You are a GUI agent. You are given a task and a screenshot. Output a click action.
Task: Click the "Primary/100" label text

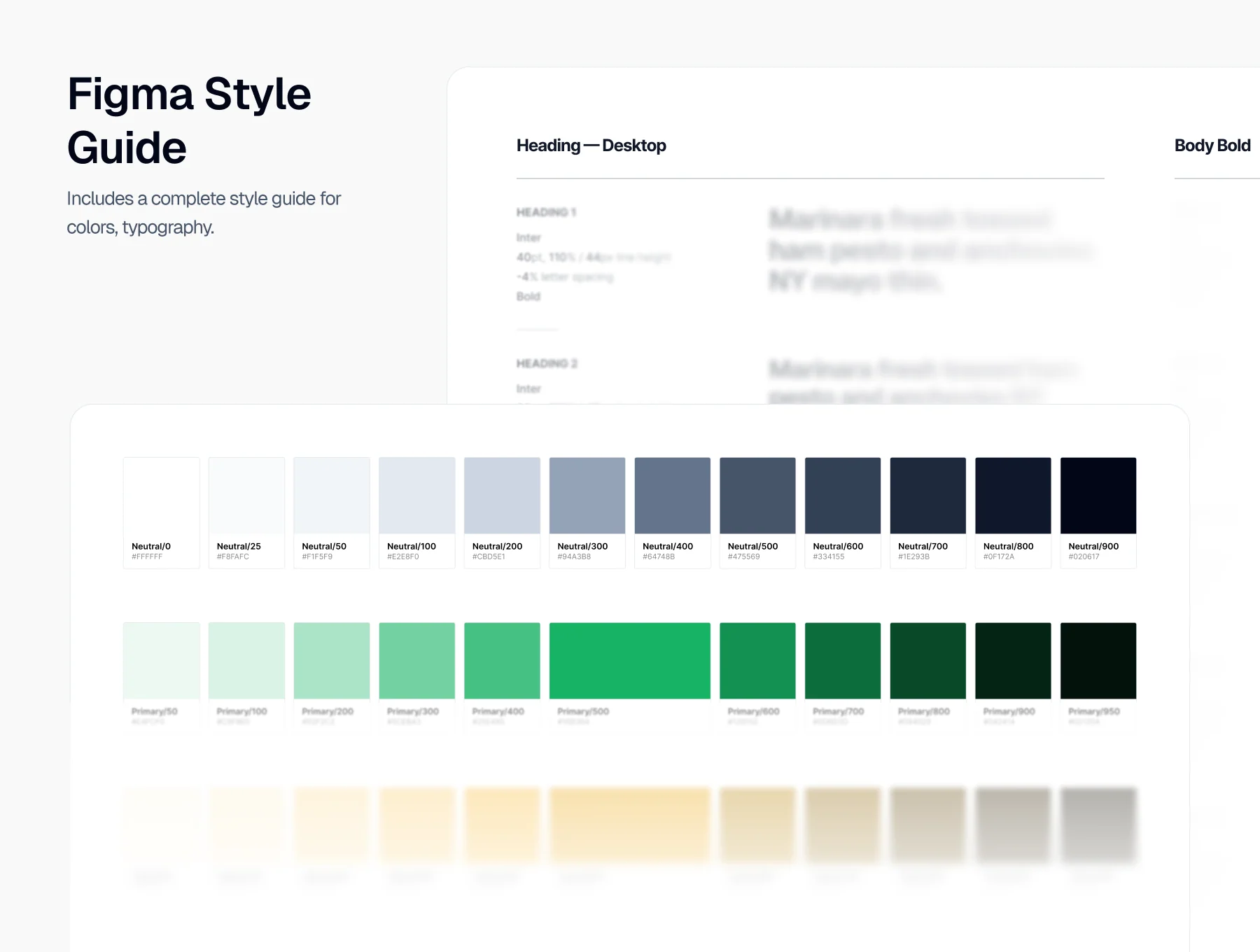coord(242,711)
